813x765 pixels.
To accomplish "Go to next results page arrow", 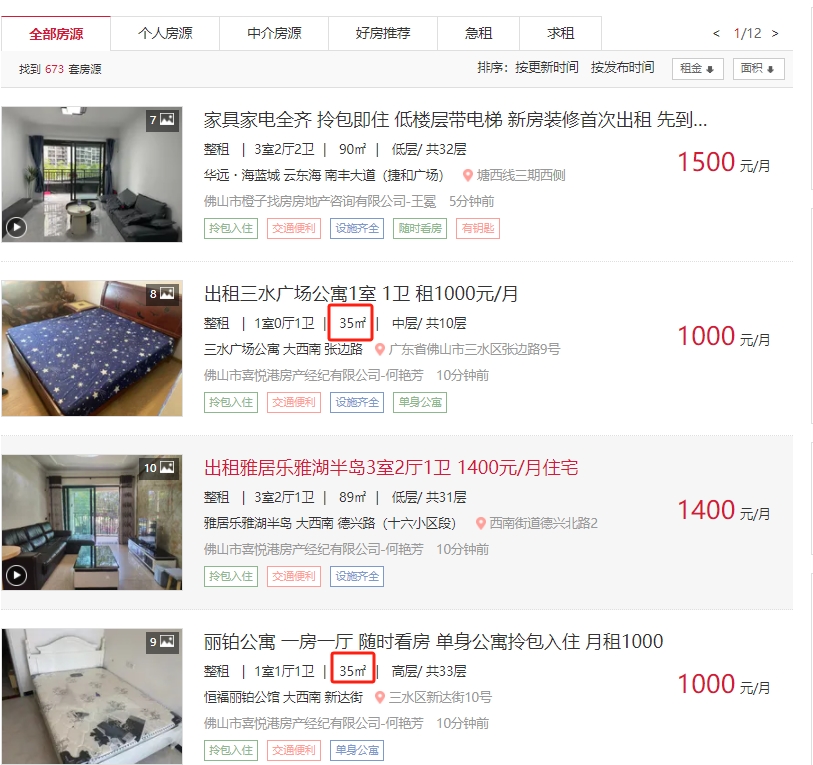I will click(775, 34).
